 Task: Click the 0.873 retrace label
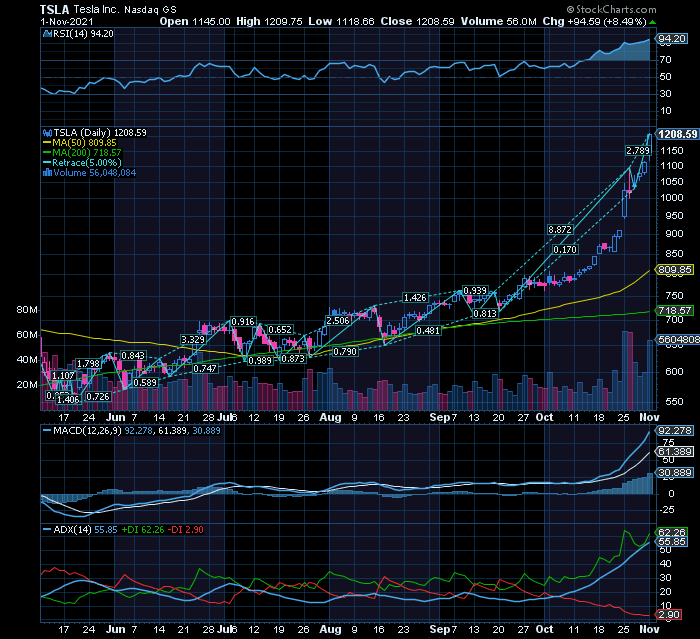pos(293,359)
